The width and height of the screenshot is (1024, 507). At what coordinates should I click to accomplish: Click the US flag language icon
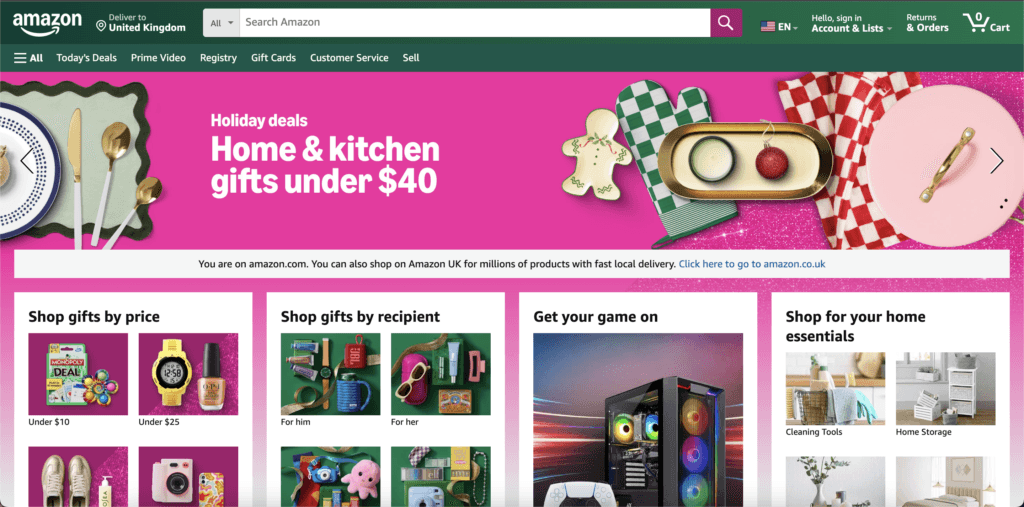[768, 27]
